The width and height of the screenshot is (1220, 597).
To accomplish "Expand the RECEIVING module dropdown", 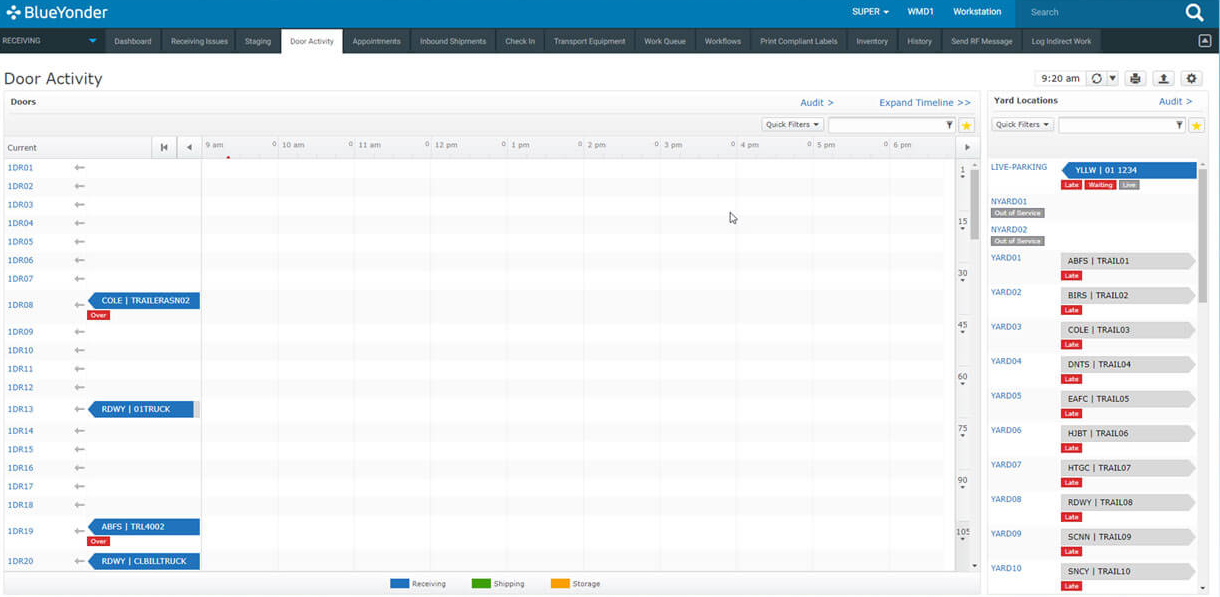I will (92, 41).
